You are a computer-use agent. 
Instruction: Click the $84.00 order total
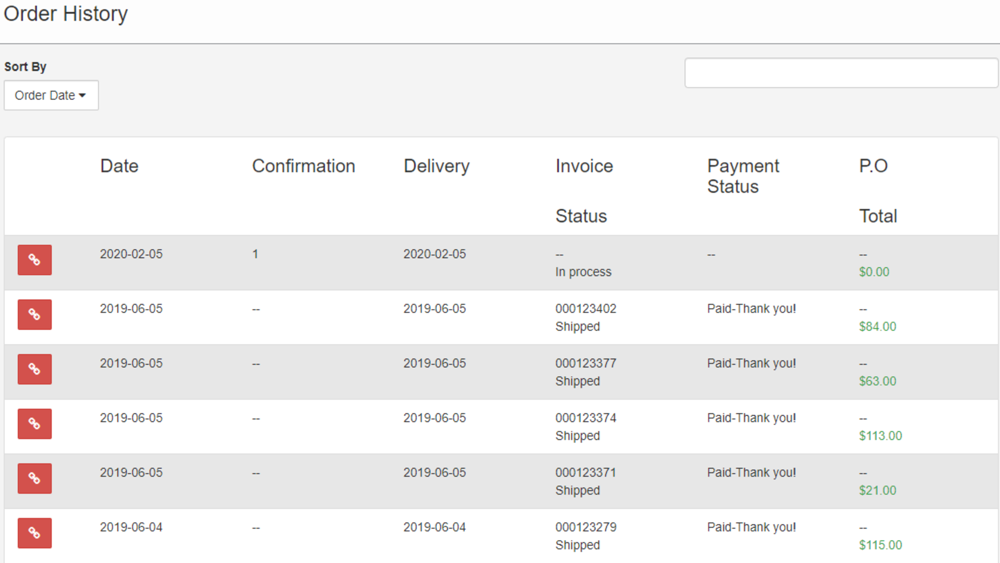pyautogui.click(x=877, y=327)
